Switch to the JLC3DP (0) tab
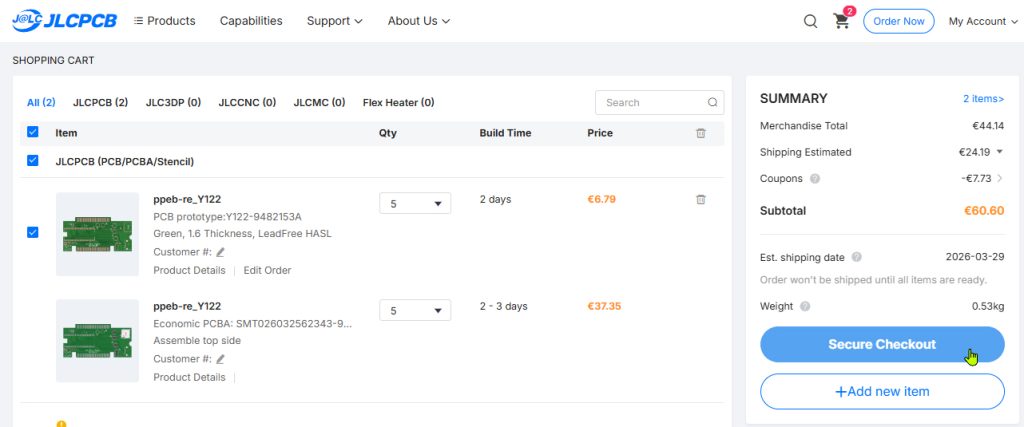 pos(173,102)
